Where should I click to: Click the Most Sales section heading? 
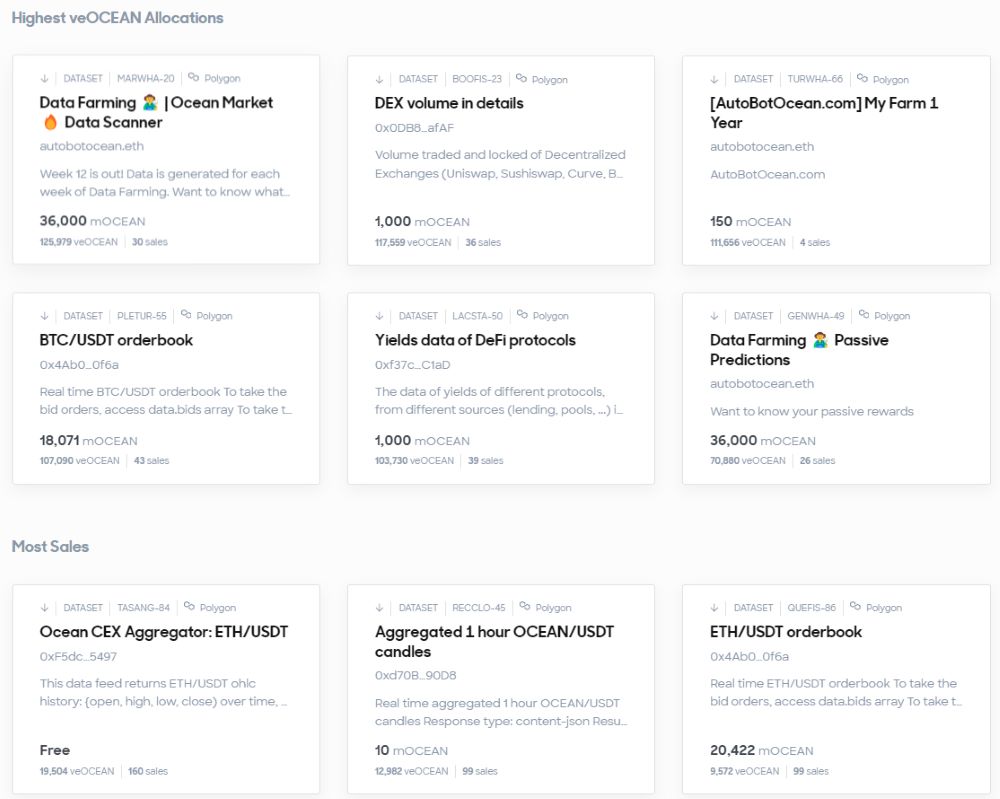(50, 546)
